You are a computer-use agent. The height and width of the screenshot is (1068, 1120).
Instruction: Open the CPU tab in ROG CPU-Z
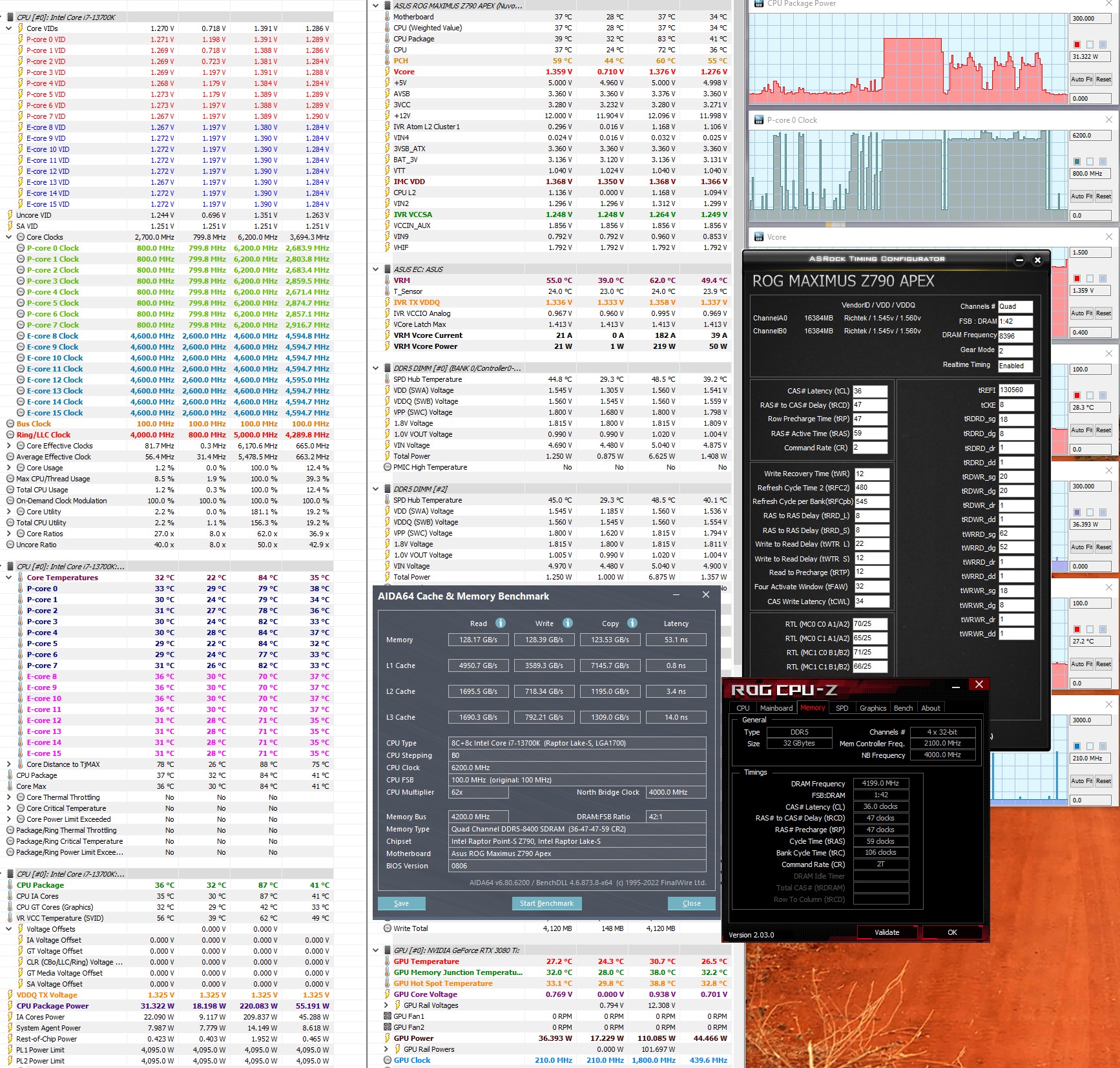[743, 708]
